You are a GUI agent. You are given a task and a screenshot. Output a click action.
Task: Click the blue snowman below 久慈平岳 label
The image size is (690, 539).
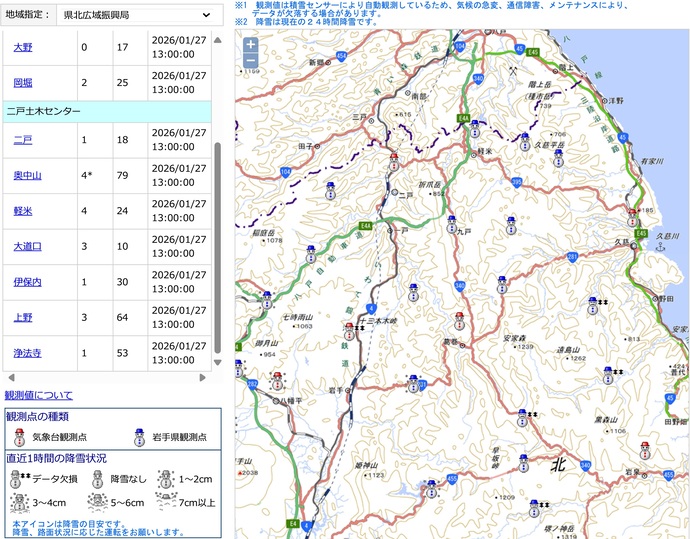click(x=558, y=158)
